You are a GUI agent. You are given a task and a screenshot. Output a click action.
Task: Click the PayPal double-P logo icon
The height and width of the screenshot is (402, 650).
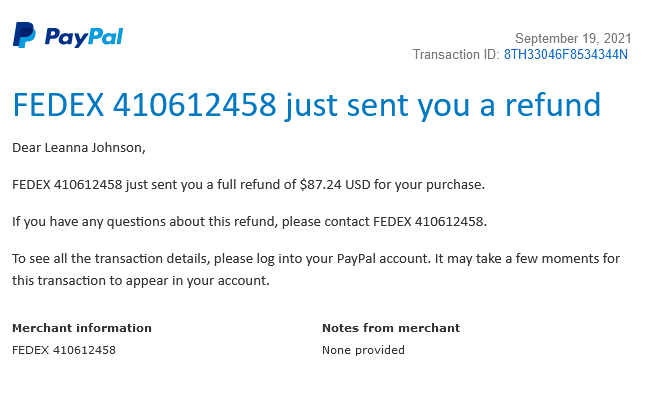tap(24, 35)
